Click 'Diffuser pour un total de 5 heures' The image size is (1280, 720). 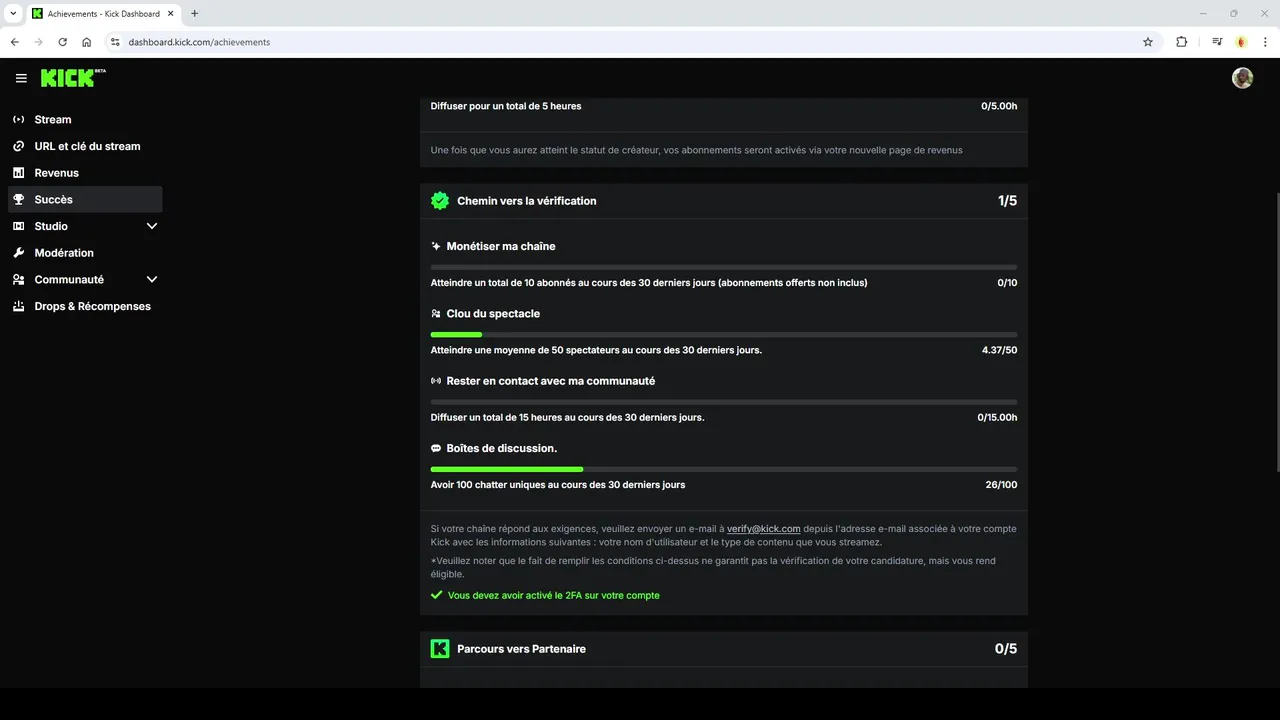click(x=506, y=106)
